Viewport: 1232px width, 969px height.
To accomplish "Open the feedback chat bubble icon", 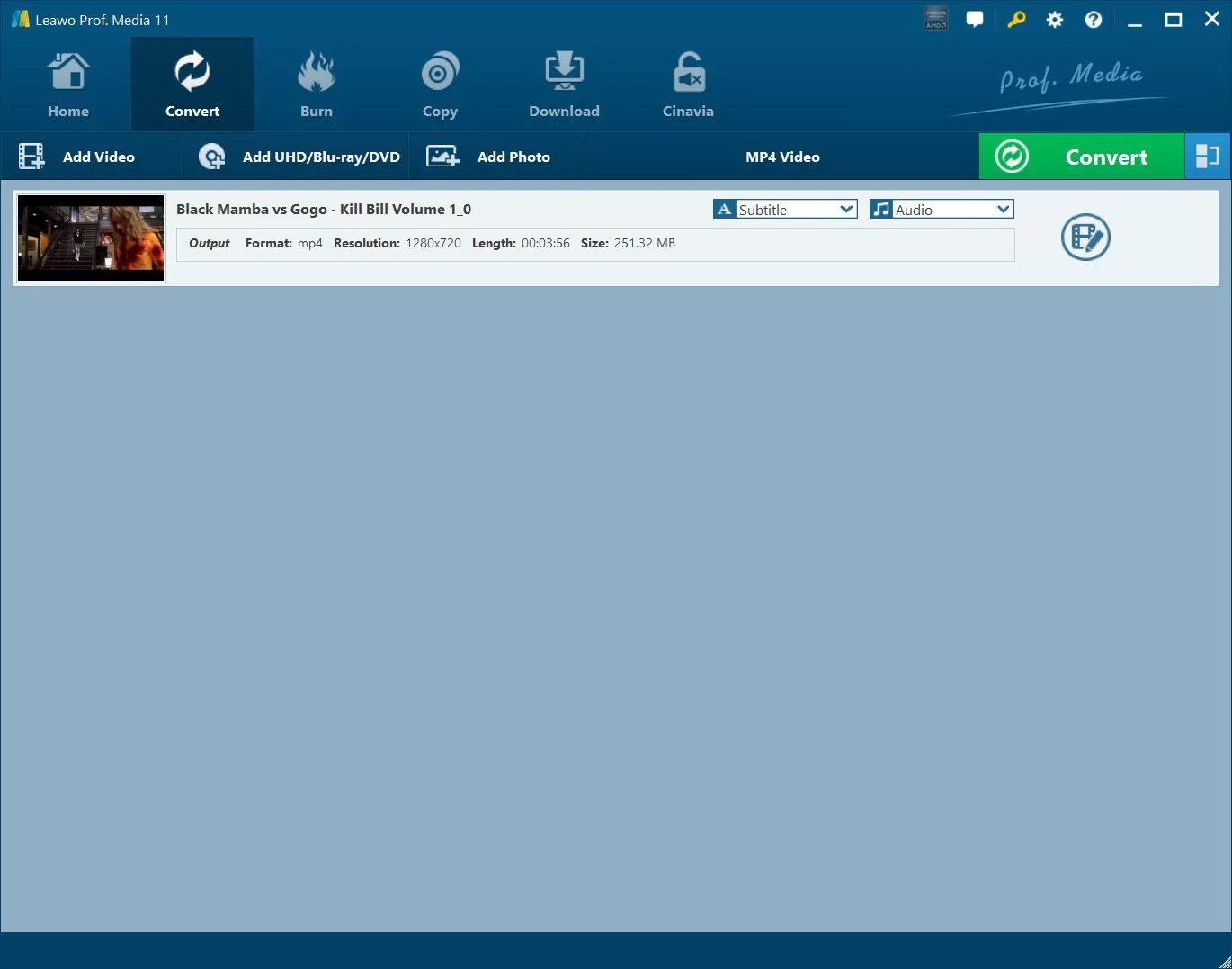I will (x=975, y=19).
